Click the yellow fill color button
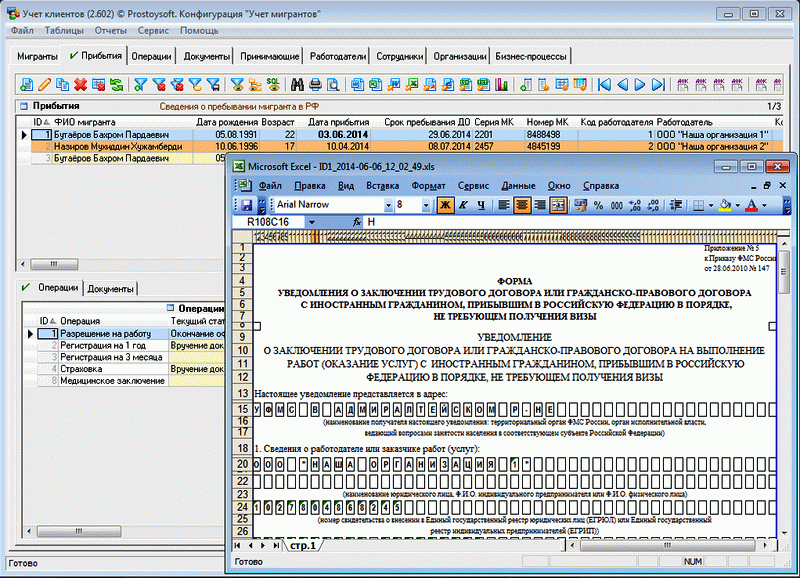The width and height of the screenshot is (800, 578). pos(725,204)
